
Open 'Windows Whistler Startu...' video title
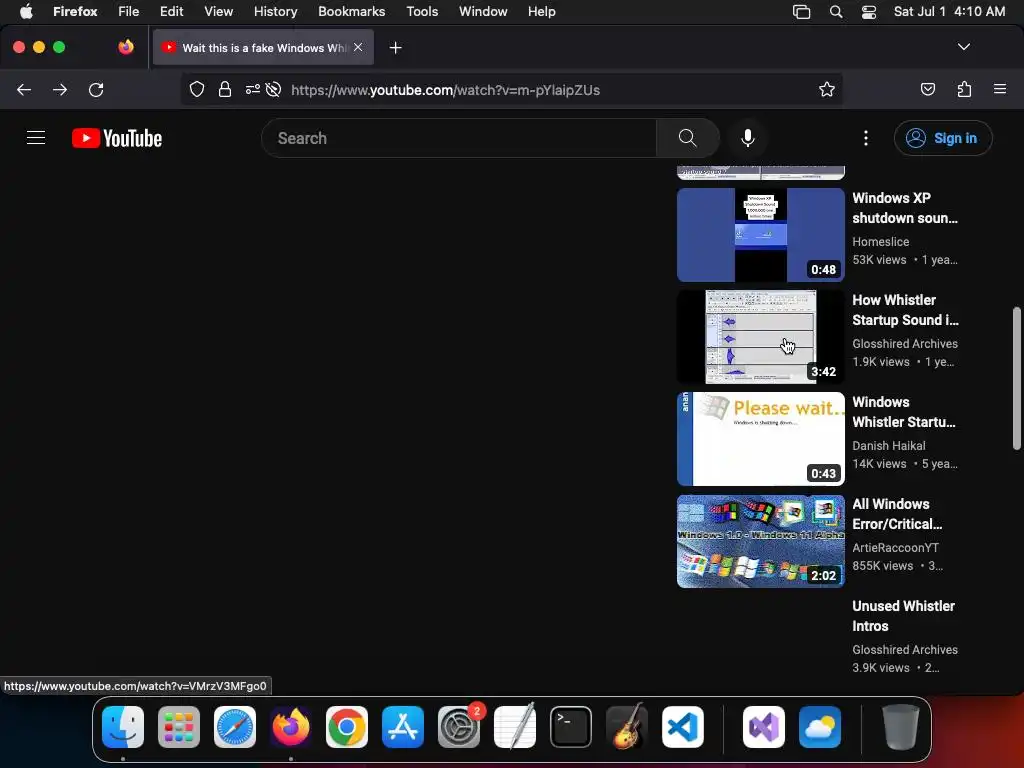tap(904, 411)
